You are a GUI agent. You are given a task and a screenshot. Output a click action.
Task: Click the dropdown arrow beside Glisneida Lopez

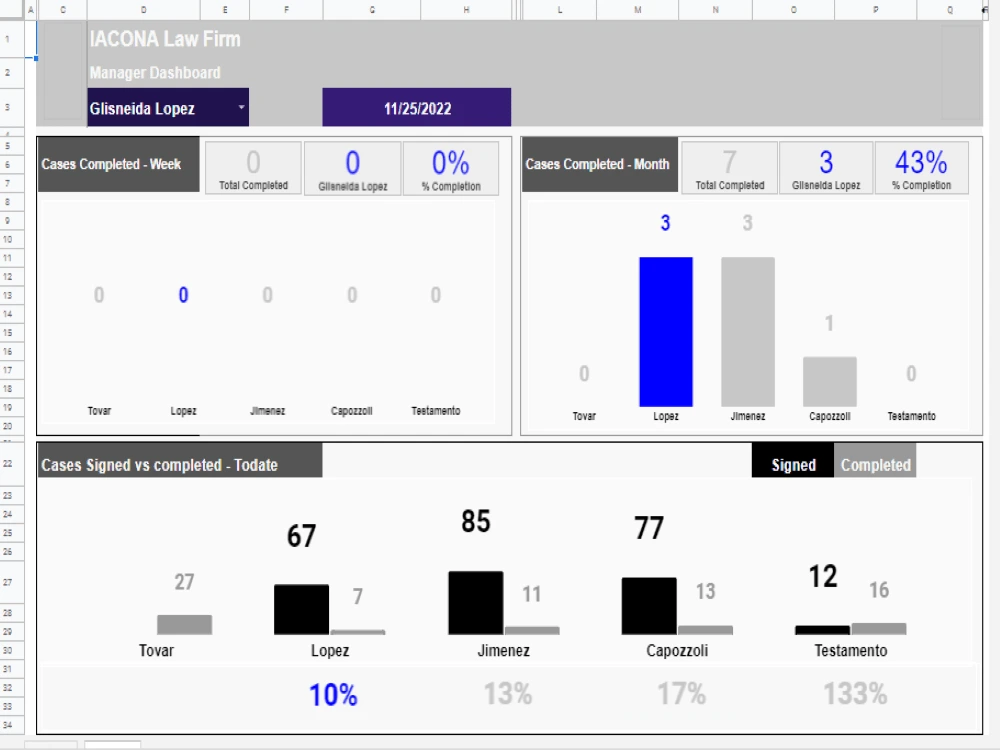pos(240,107)
